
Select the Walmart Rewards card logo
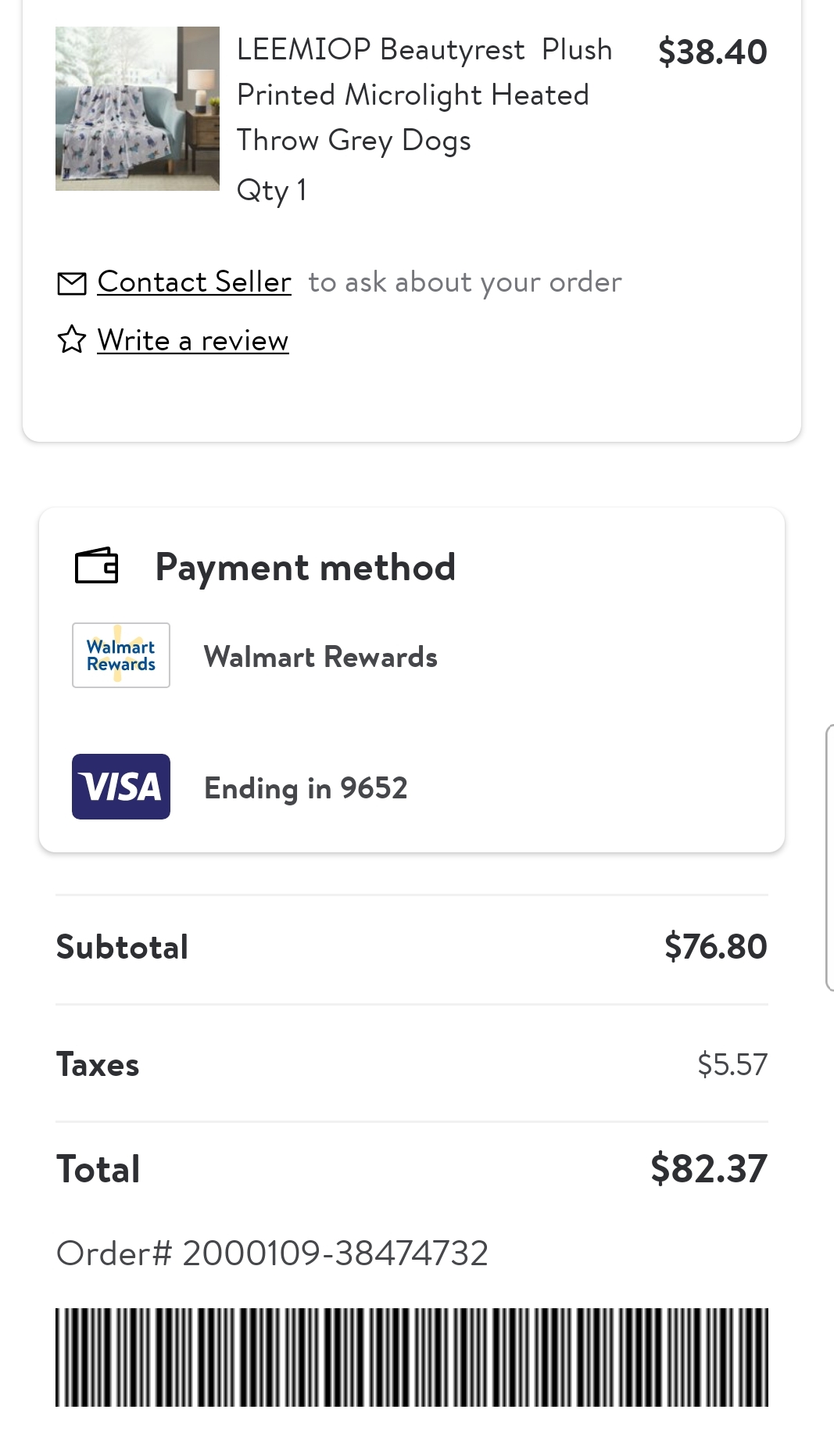tap(121, 655)
